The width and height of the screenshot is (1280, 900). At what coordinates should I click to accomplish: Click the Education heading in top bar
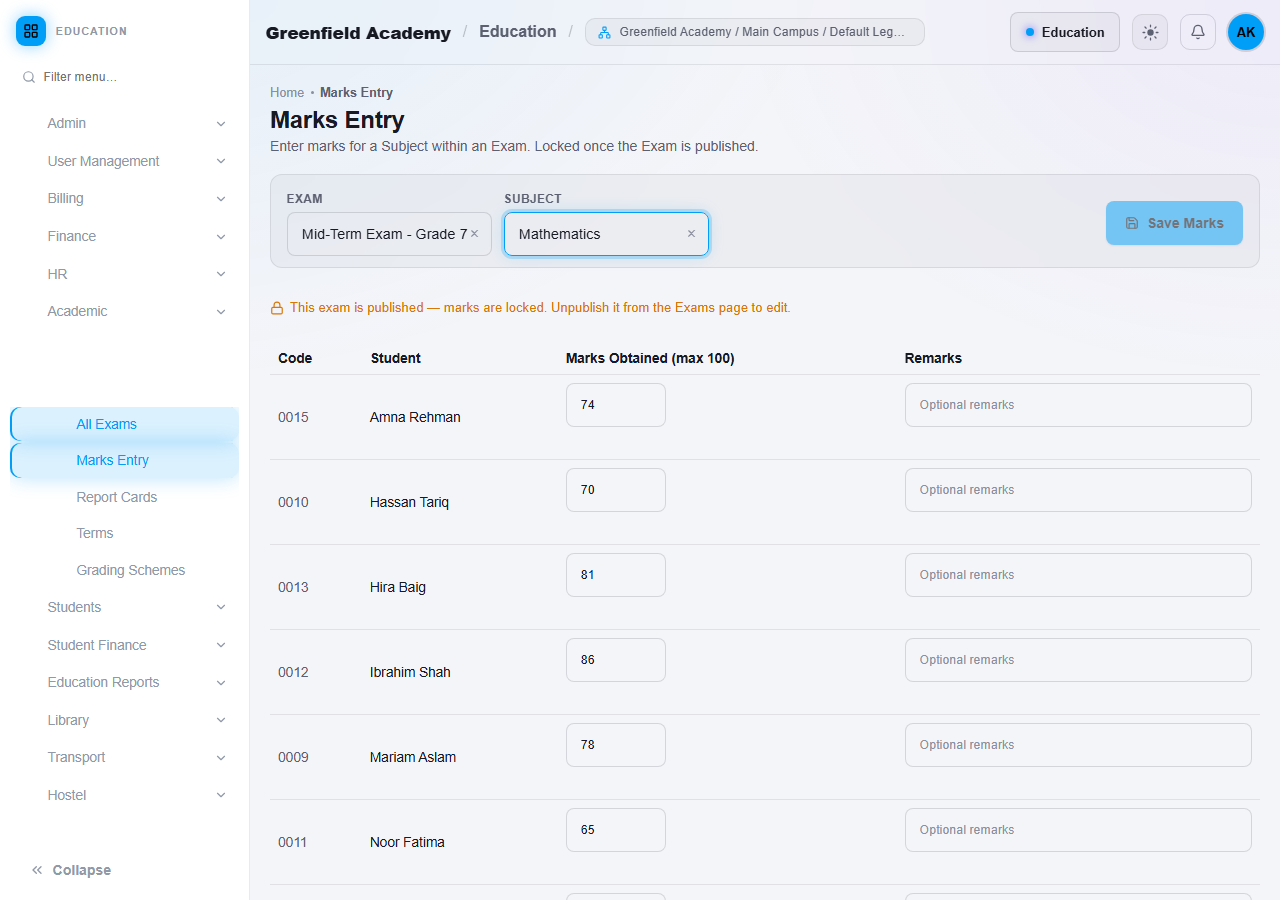[518, 31]
